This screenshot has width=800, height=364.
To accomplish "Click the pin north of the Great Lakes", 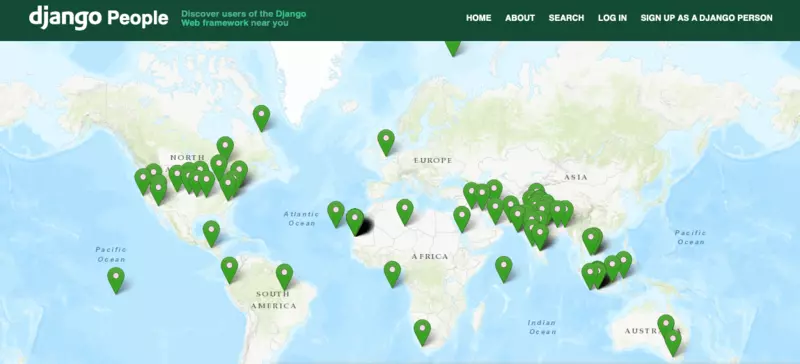I will (225, 148).
